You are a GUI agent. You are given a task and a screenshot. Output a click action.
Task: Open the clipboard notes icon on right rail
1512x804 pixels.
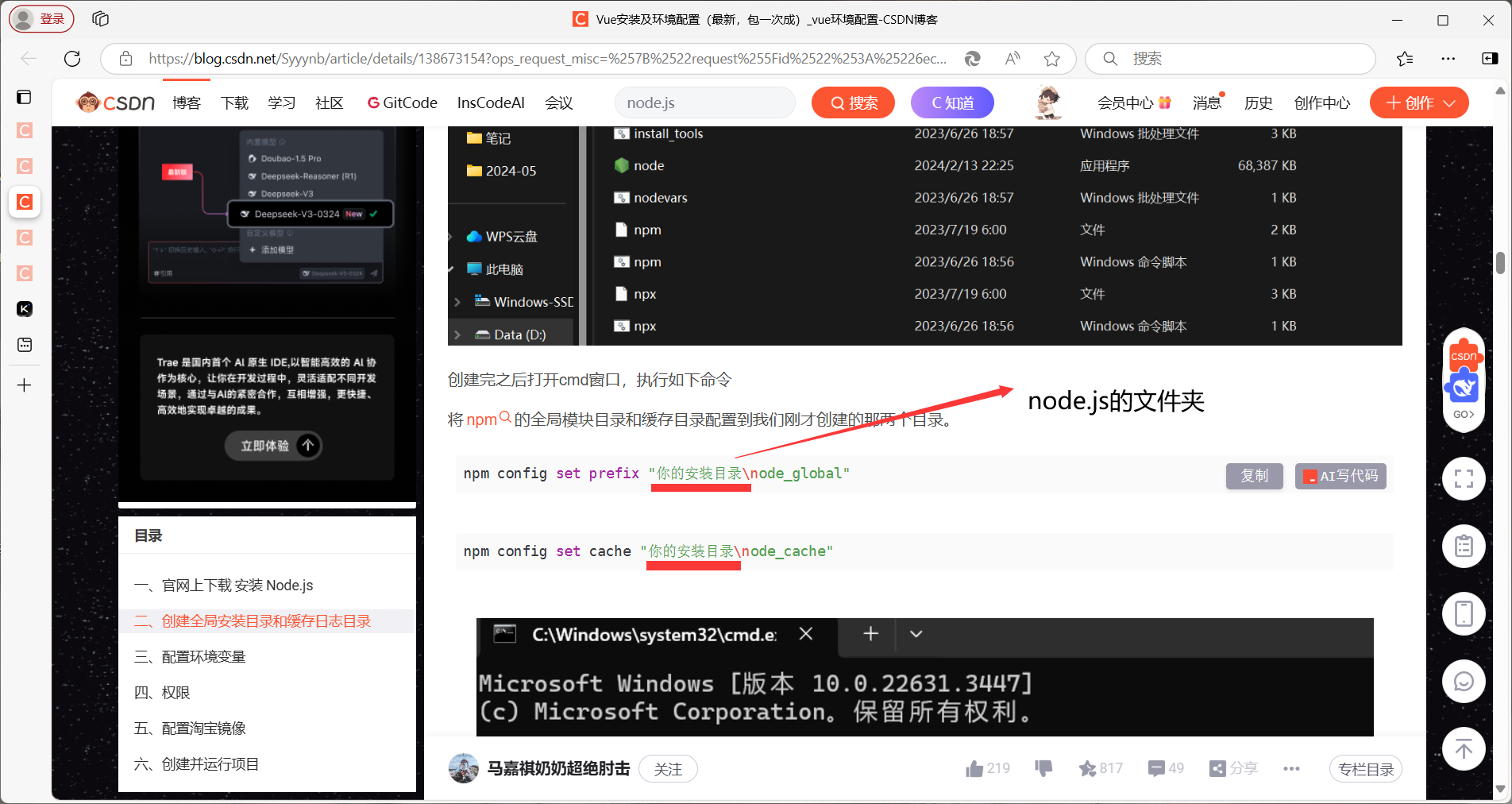1464,547
